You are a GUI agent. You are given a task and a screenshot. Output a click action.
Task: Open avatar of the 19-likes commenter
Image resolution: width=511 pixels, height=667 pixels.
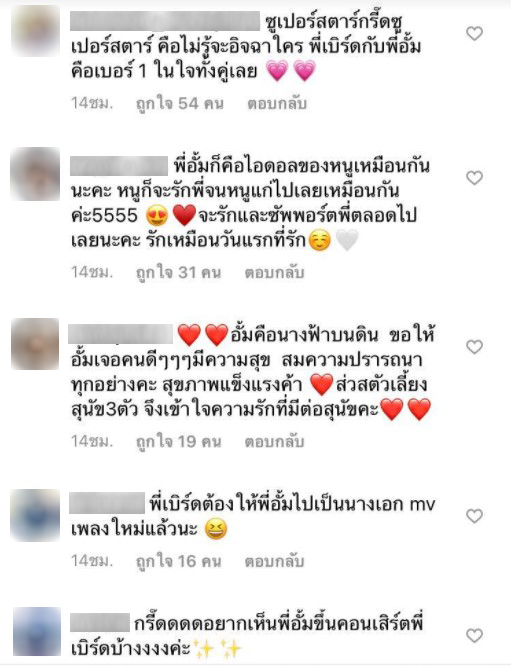coord(35,344)
